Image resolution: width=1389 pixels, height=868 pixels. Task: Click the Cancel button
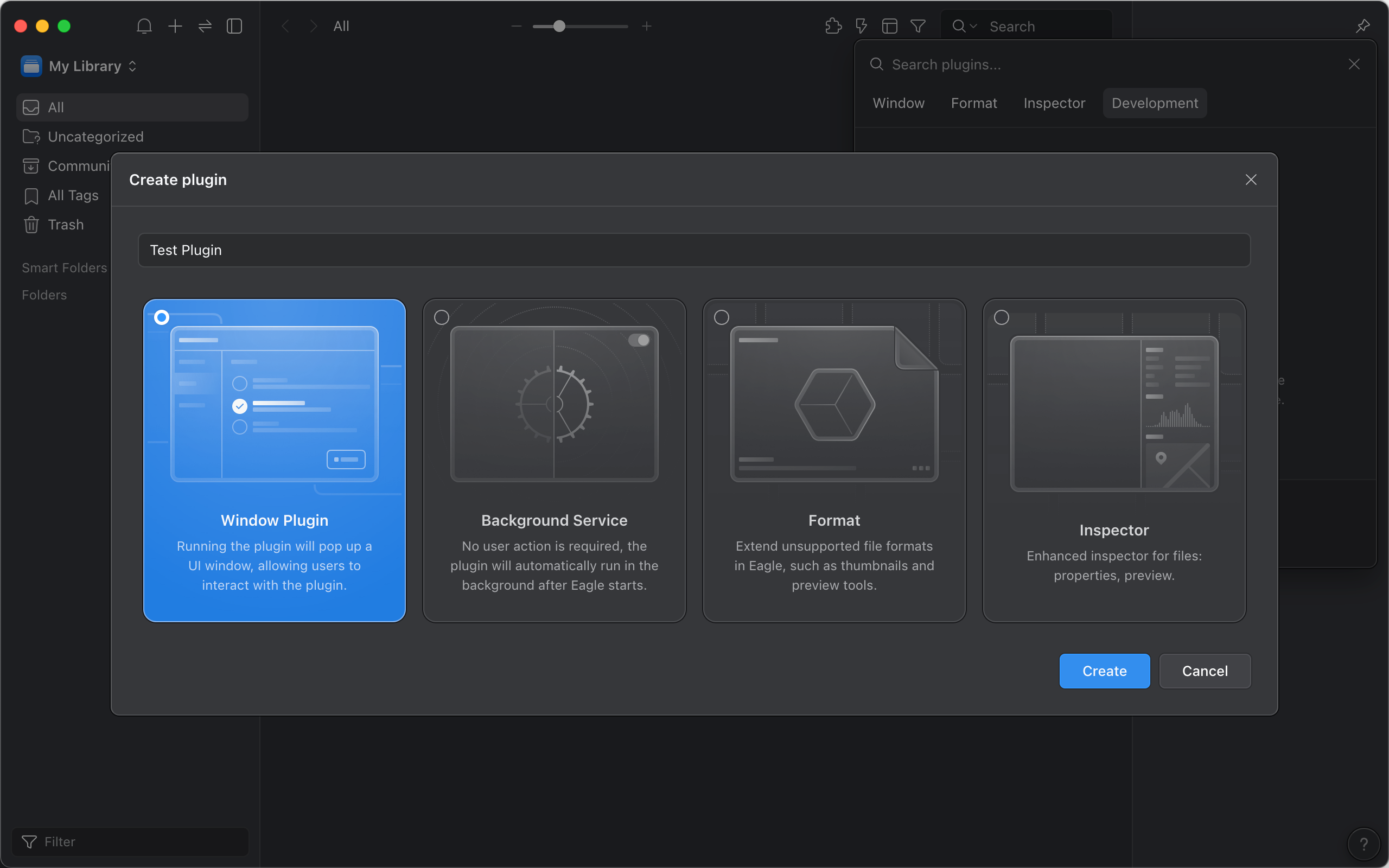tap(1204, 671)
